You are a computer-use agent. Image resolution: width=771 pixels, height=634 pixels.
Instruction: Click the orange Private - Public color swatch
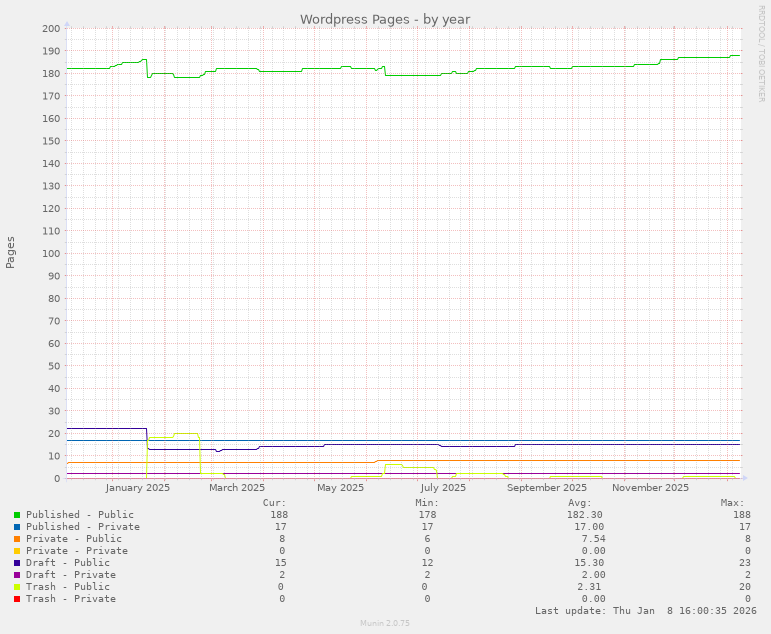tap(17, 539)
